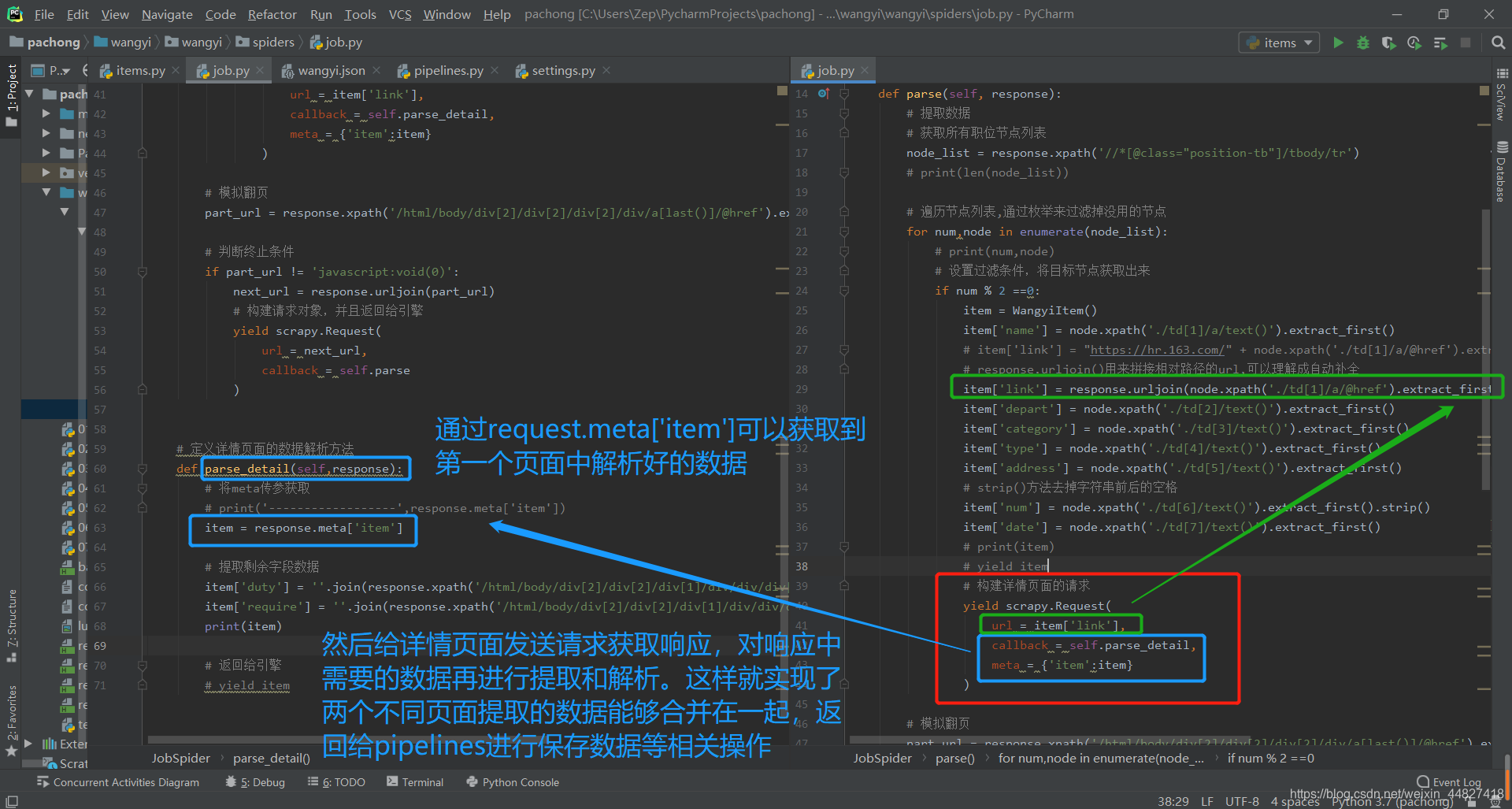Screen dimensions: 1512x809
Task: Collapse the parse function fold on line 14
Action: point(843,94)
